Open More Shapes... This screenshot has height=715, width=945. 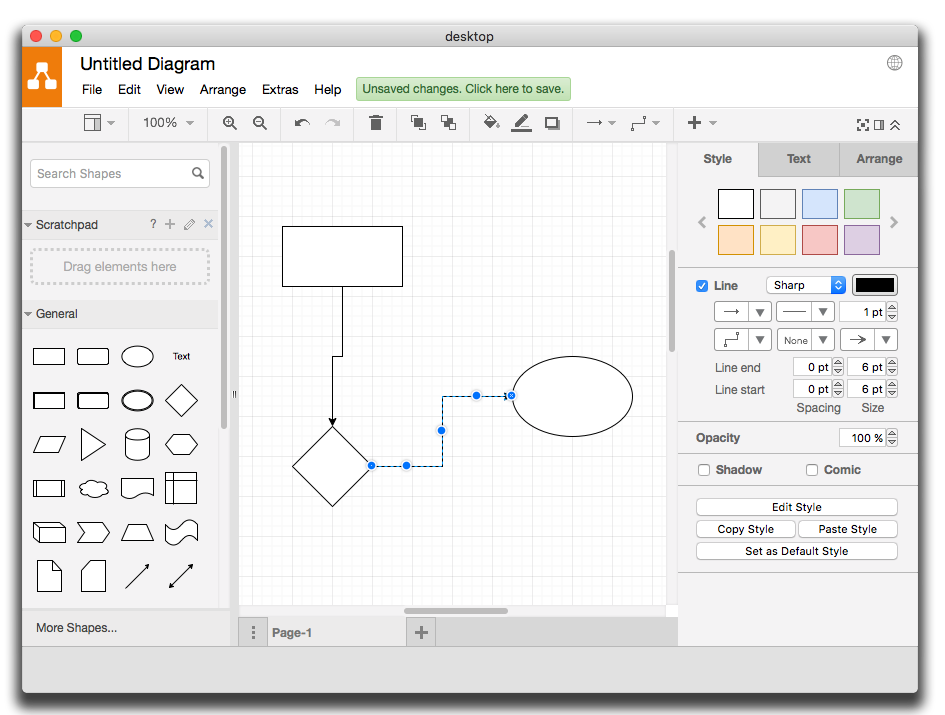click(x=77, y=628)
